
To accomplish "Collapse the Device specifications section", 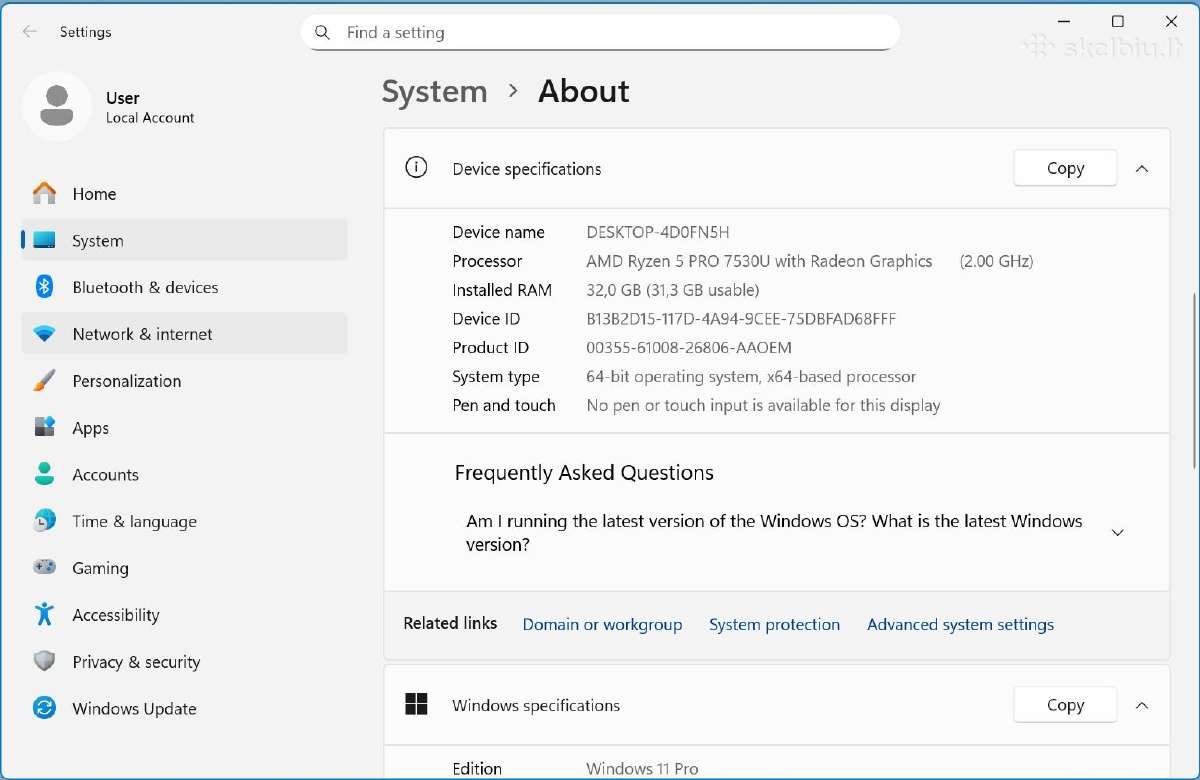I will click(x=1142, y=169).
